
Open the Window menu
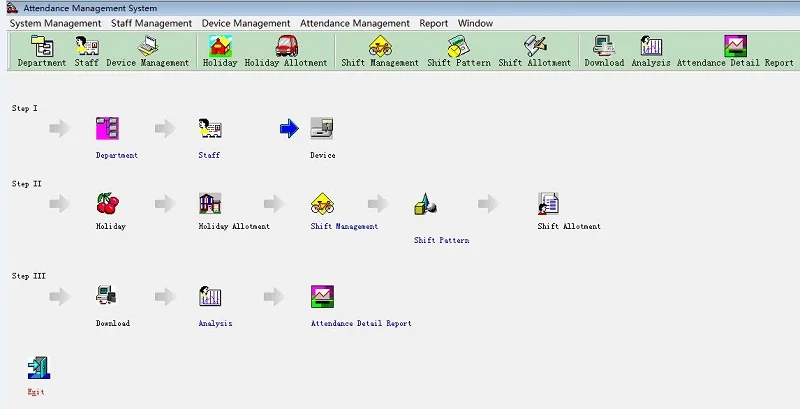475,23
